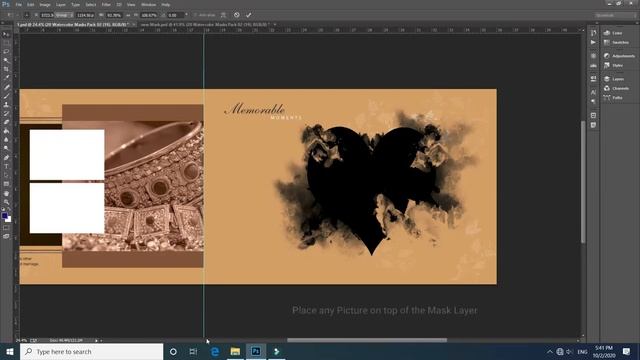Click the vertical scrollbar thumb
This screenshot has width=640, height=360.
[583, 182]
